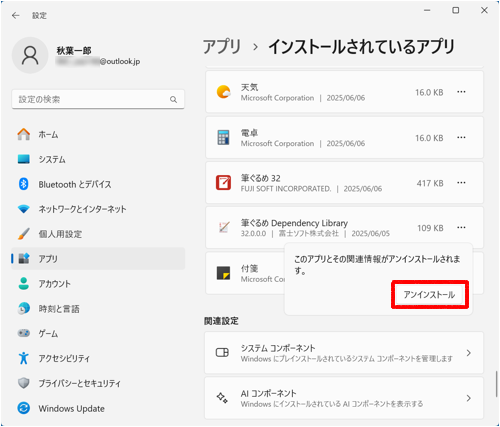Expand システム コンポーネント chevron
The image size is (500, 427).
[469, 353]
